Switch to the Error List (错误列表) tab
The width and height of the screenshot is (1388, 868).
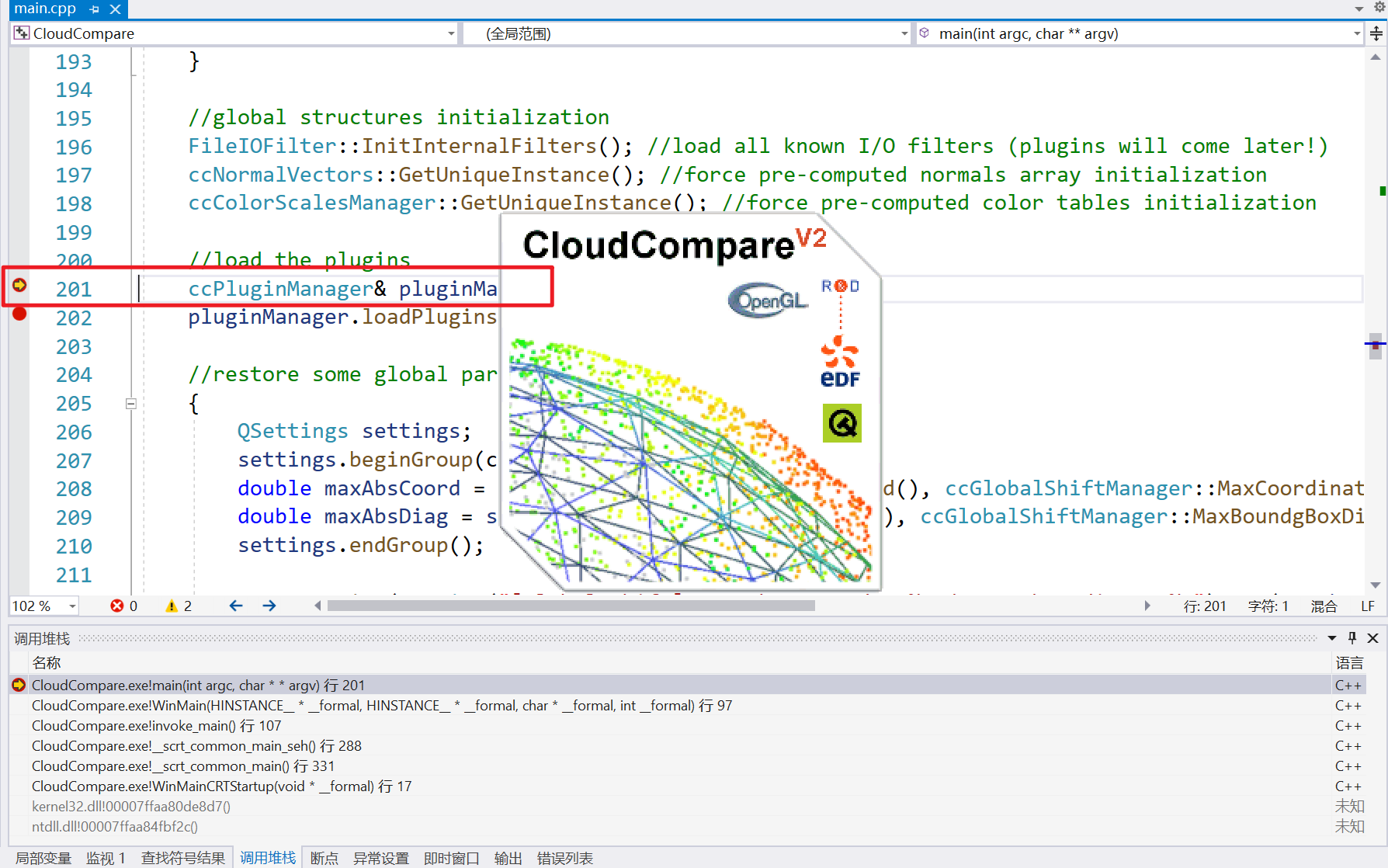[x=565, y=858]
